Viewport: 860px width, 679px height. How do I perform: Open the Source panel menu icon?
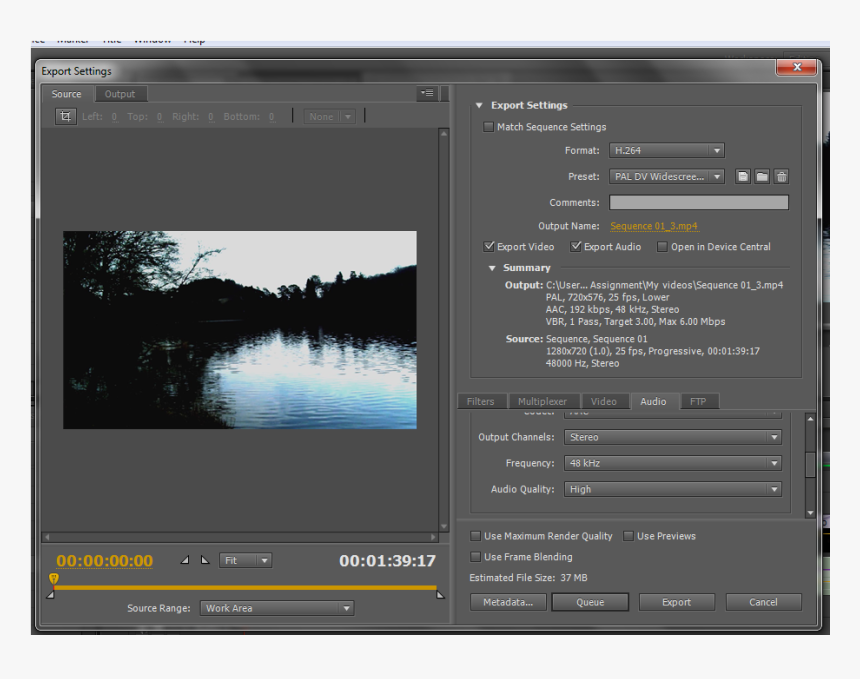point(427,93)
